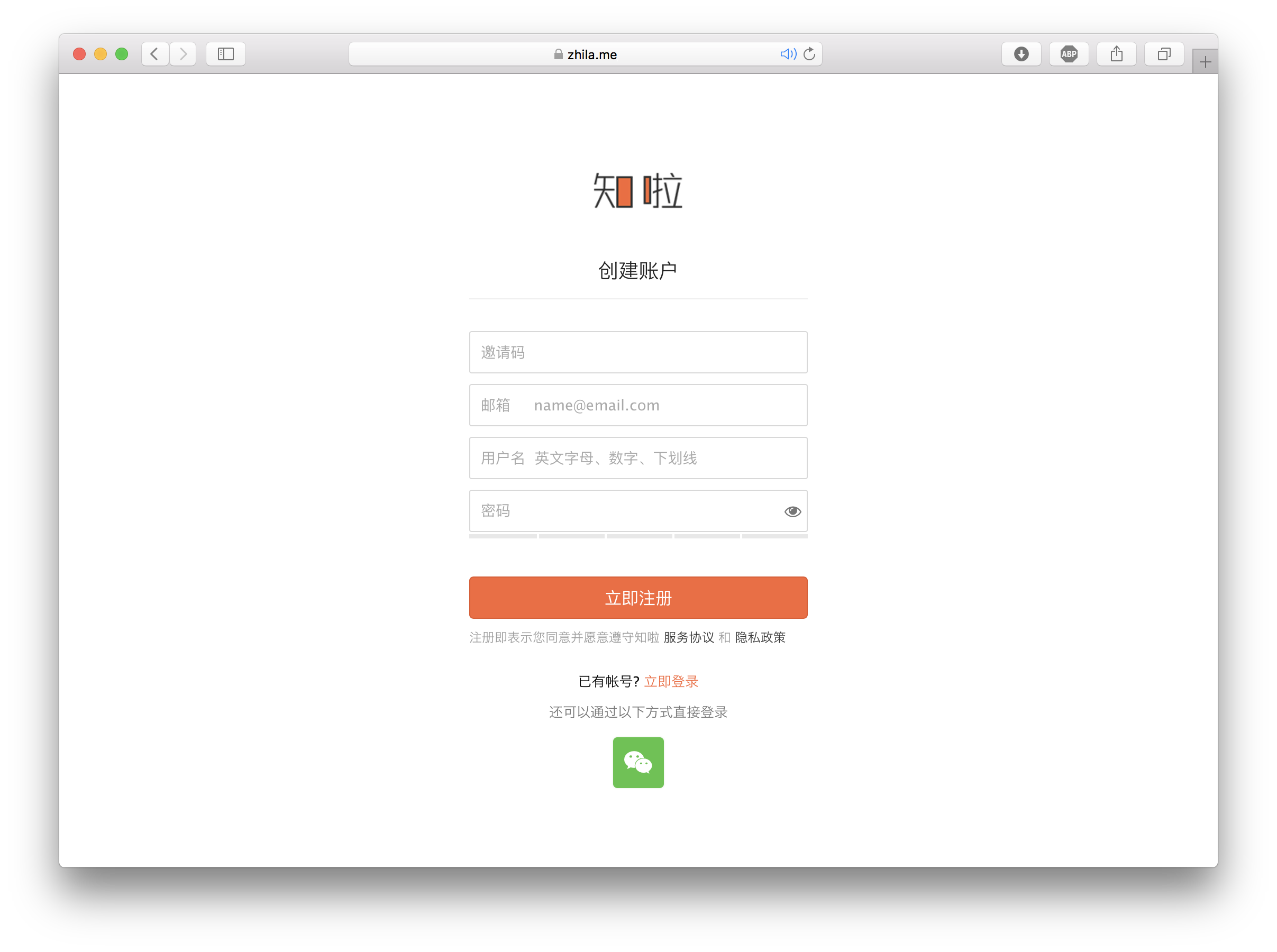Click the zhila.me address bar

point(585,54)
